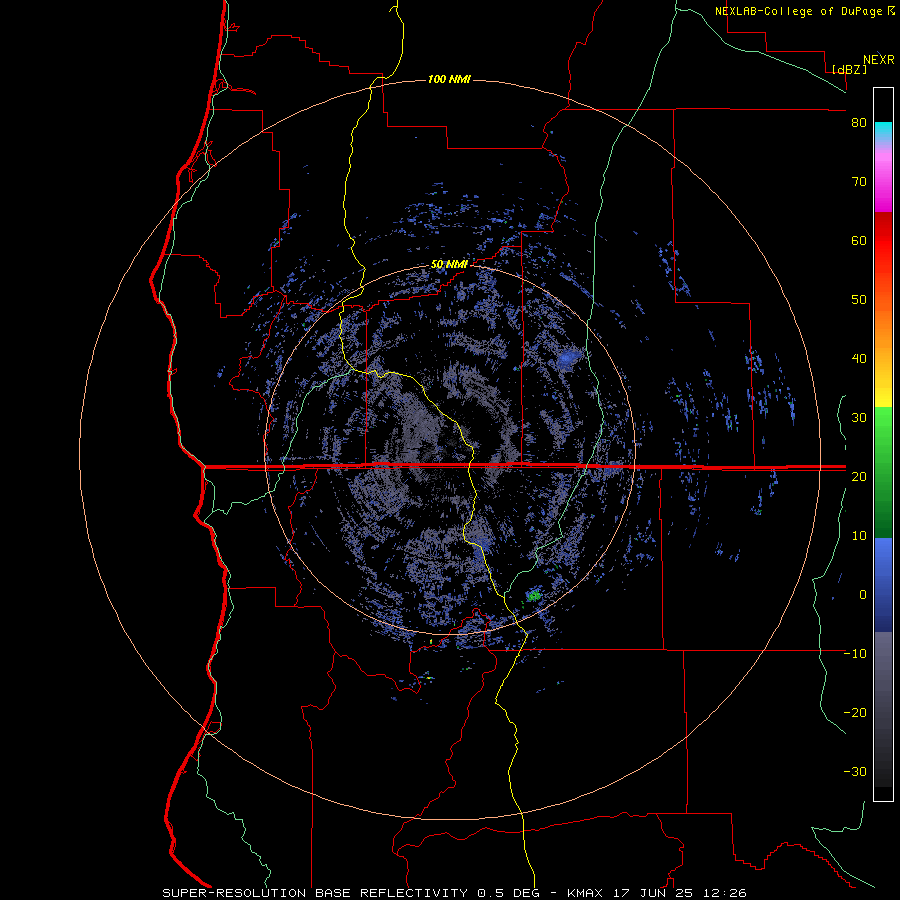This screenshot has height=900, width=900.
Task: Select the 40 value on the dBZ scale
Action: (859, 359)
